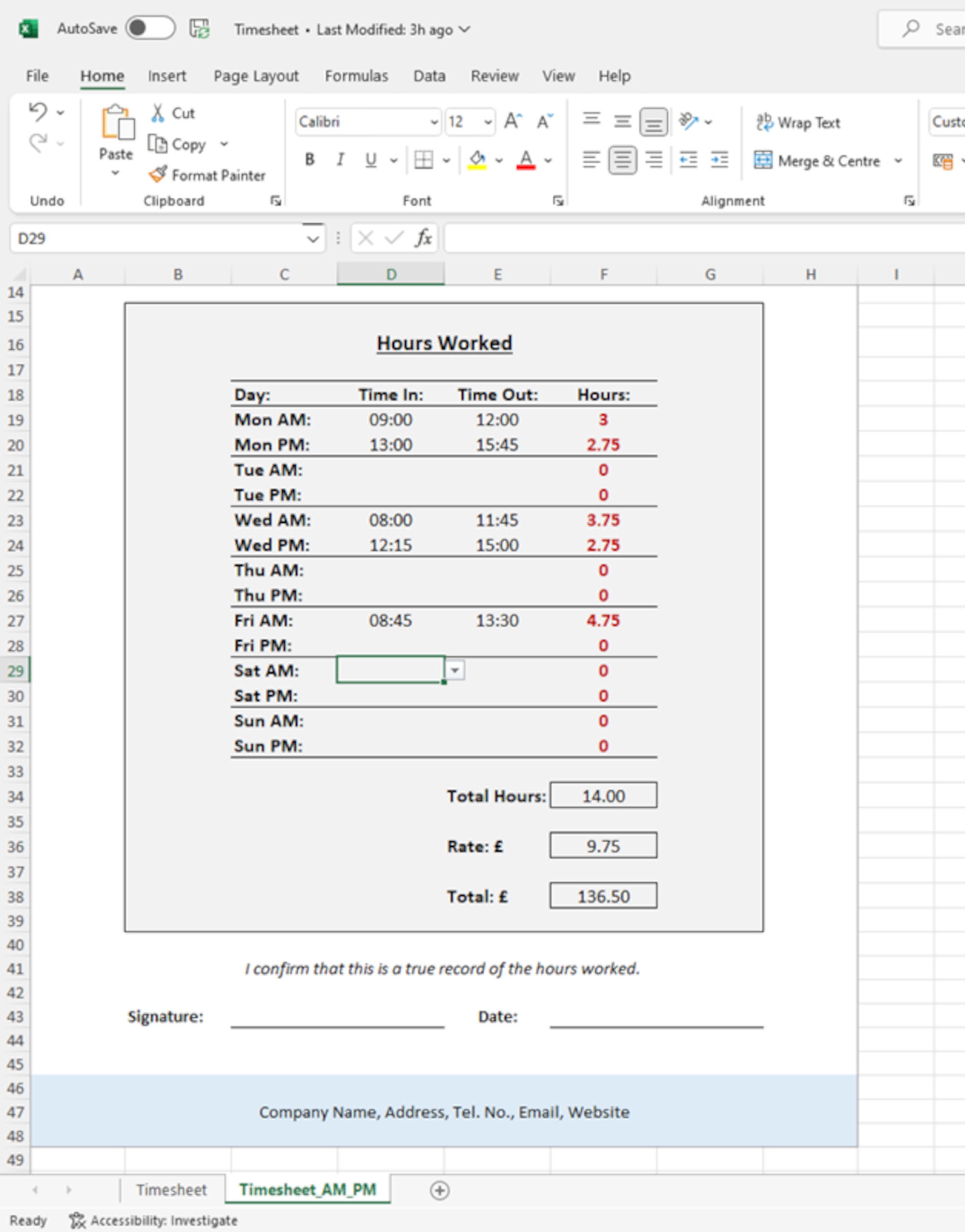Select the Mon AM Time In cell 09:00
965x1232 pixels.
[x=390, y=420]
